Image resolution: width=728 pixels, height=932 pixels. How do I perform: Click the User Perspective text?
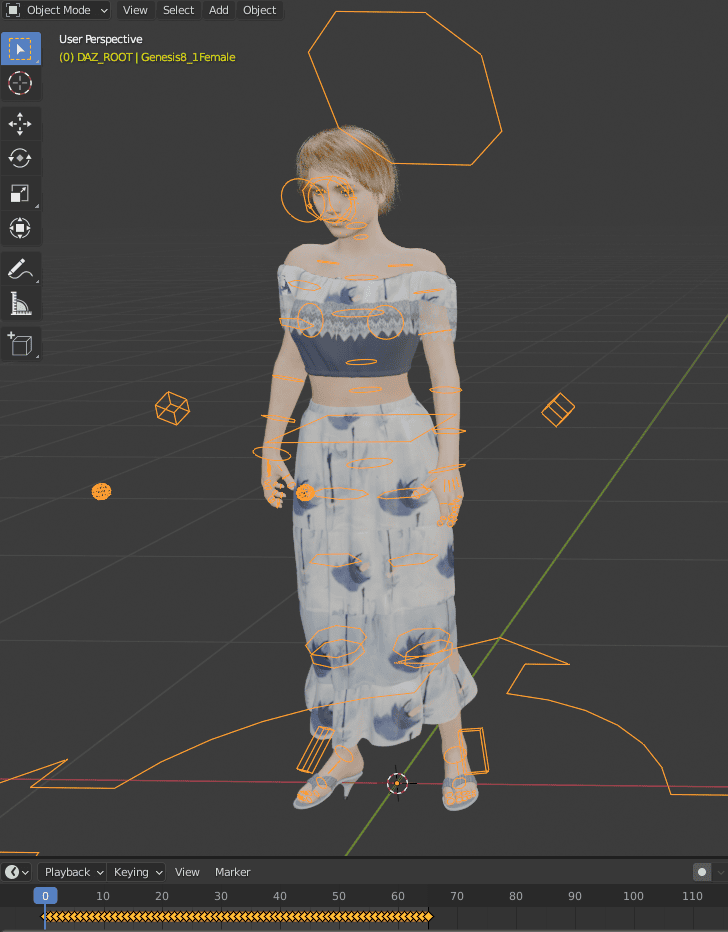pos(100,39)
